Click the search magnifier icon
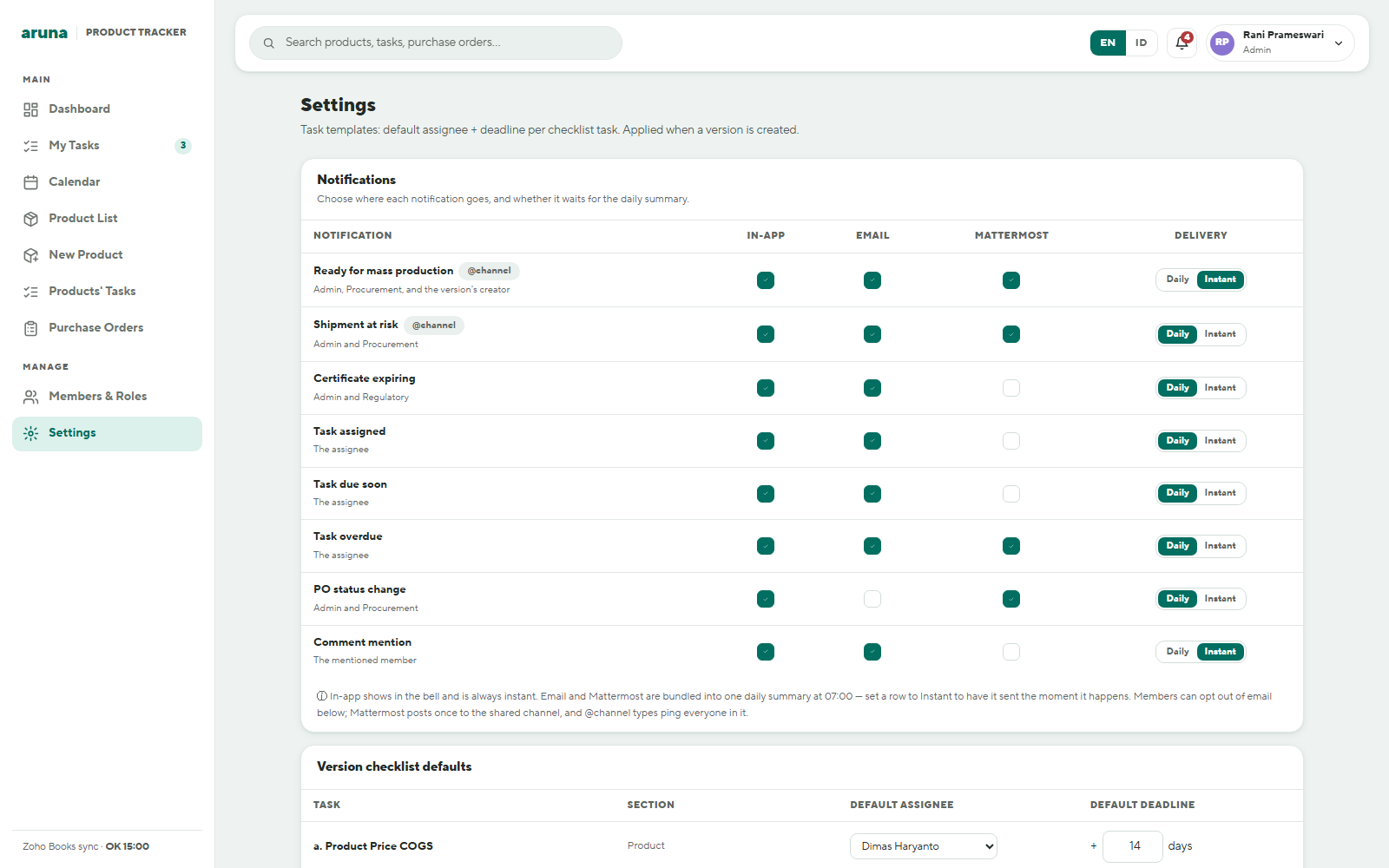1389x868 pixels. pos(269,43)
